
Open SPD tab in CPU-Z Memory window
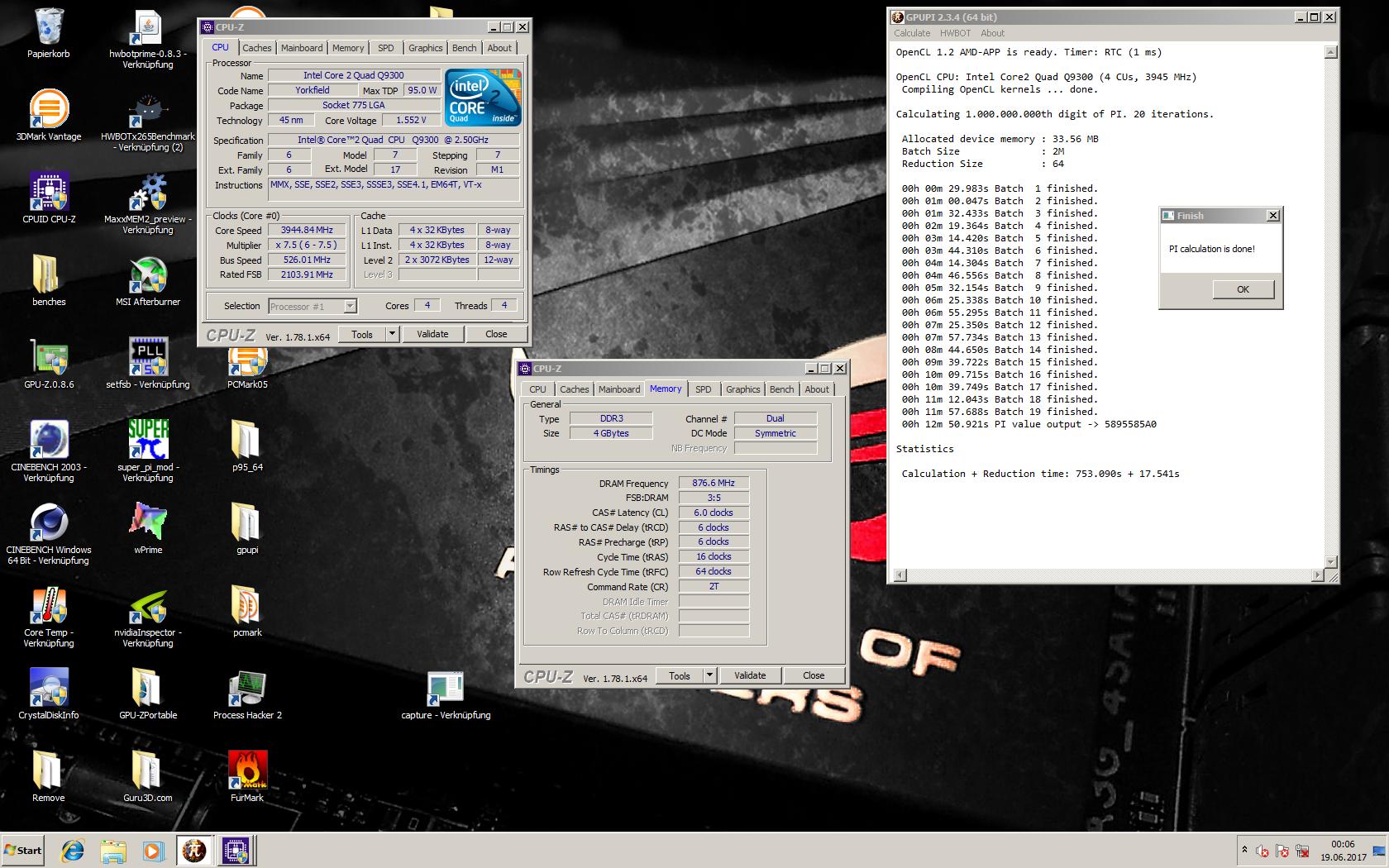(x=704, y=389)
